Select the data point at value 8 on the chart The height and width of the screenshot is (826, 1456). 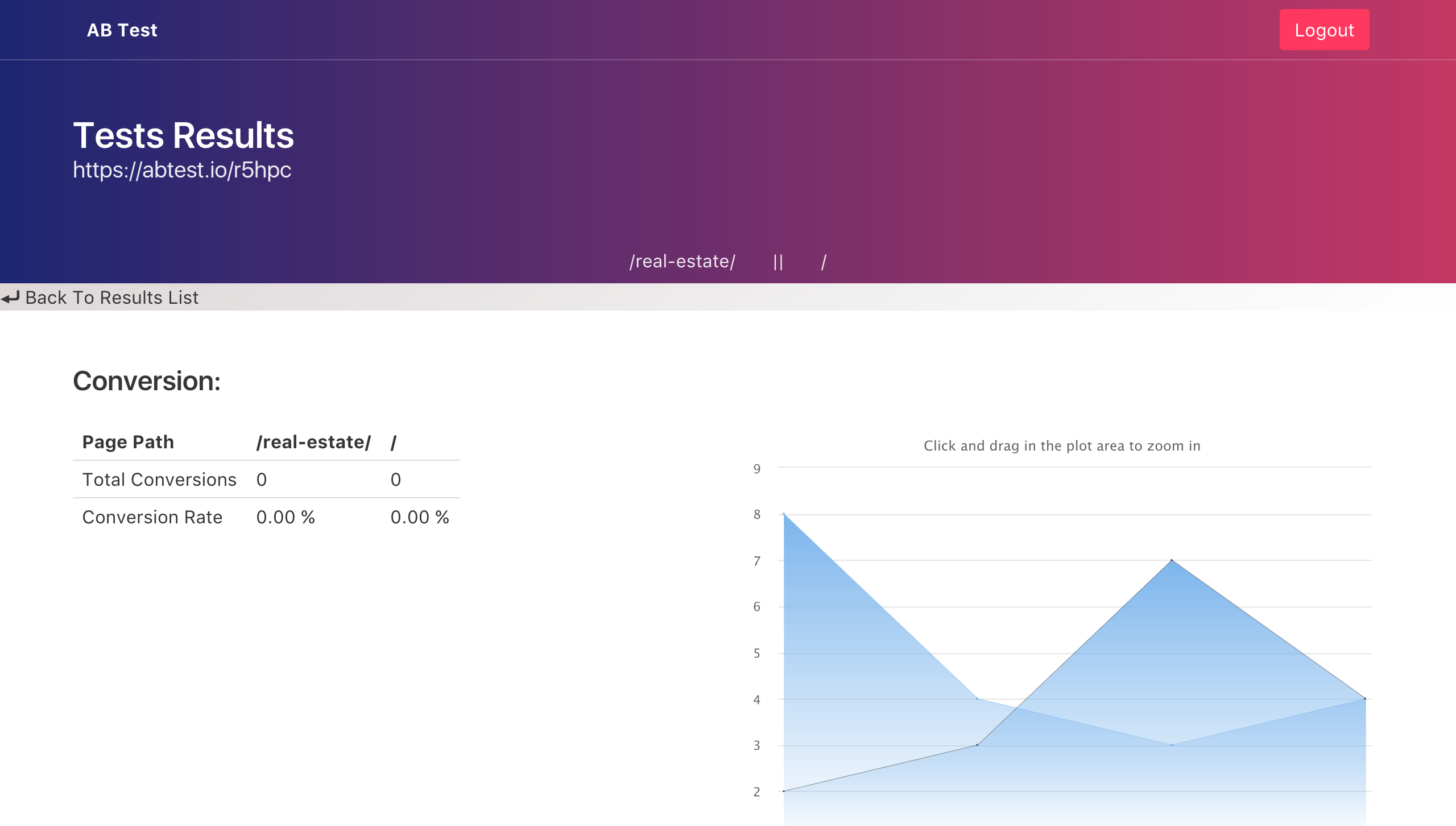[784, 515]
